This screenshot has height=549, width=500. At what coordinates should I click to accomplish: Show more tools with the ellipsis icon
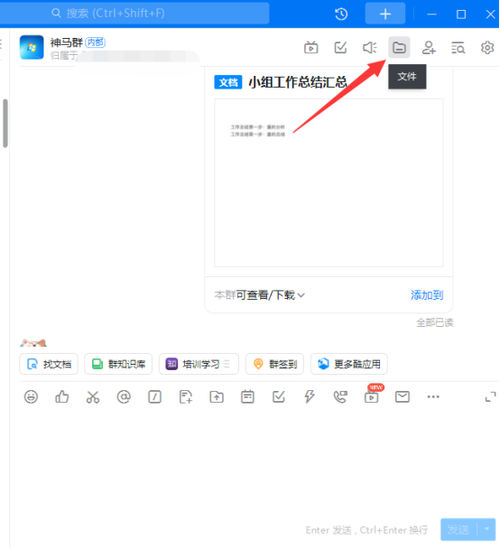(433, 397)
